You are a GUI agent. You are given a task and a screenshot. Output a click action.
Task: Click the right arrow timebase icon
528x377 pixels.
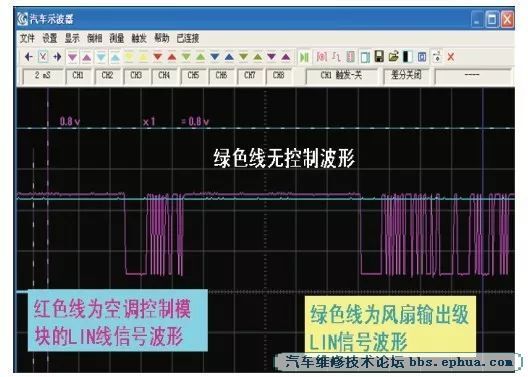coord(57,57)
